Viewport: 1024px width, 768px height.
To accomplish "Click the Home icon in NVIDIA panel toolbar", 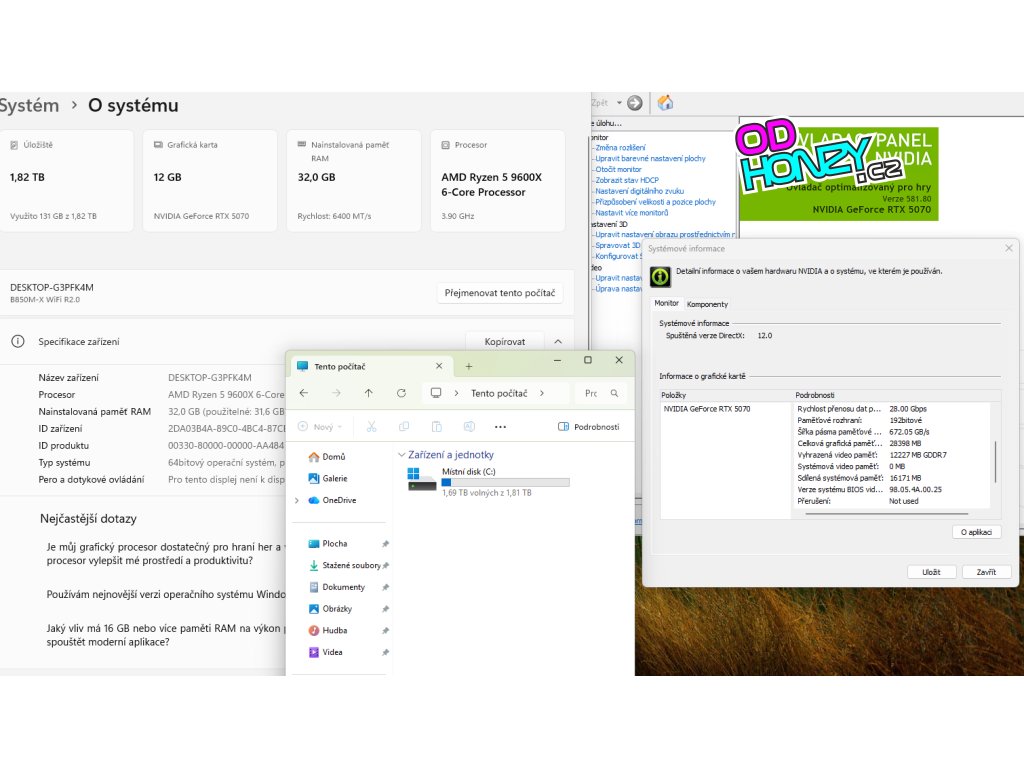I will (665, 103).
